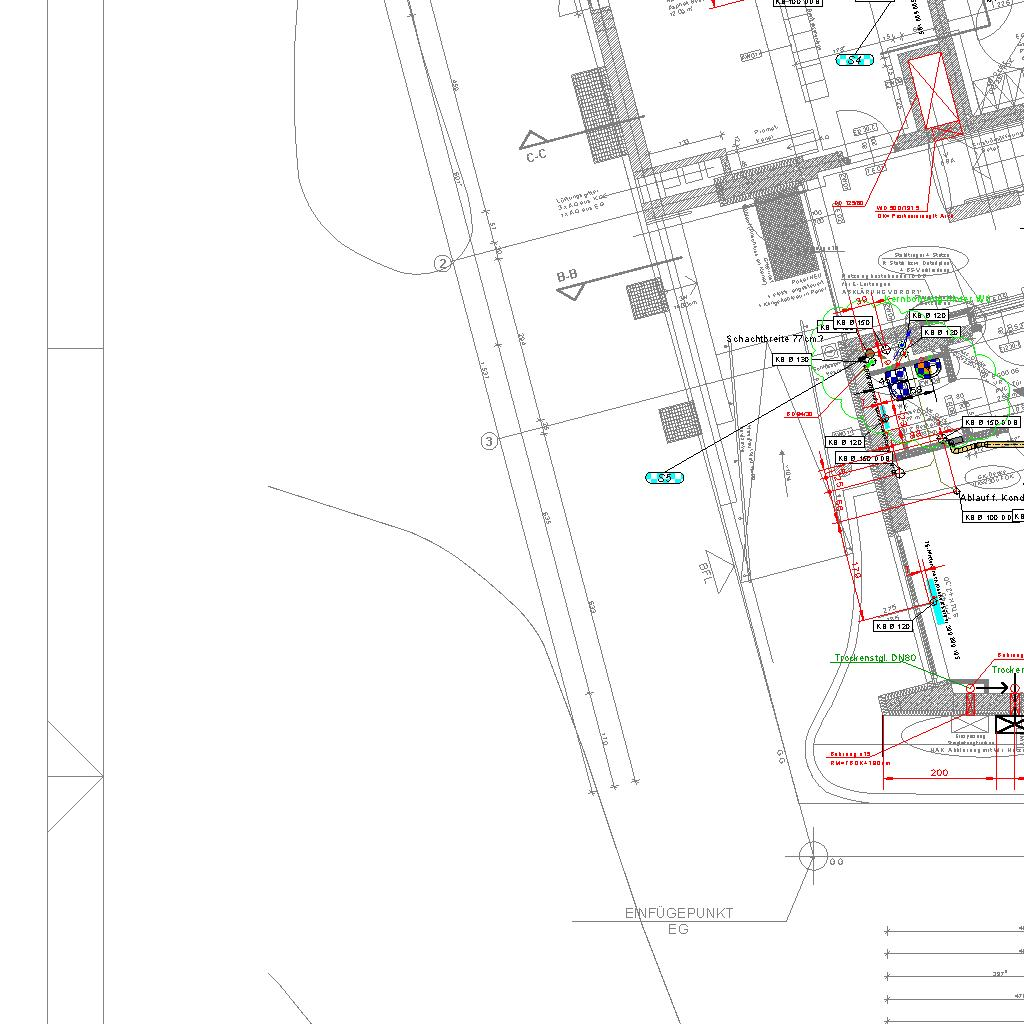Click the 'Ablauf f. Kond' annotation text
Screen dimensions: 1024x1024
coord(991,497)
